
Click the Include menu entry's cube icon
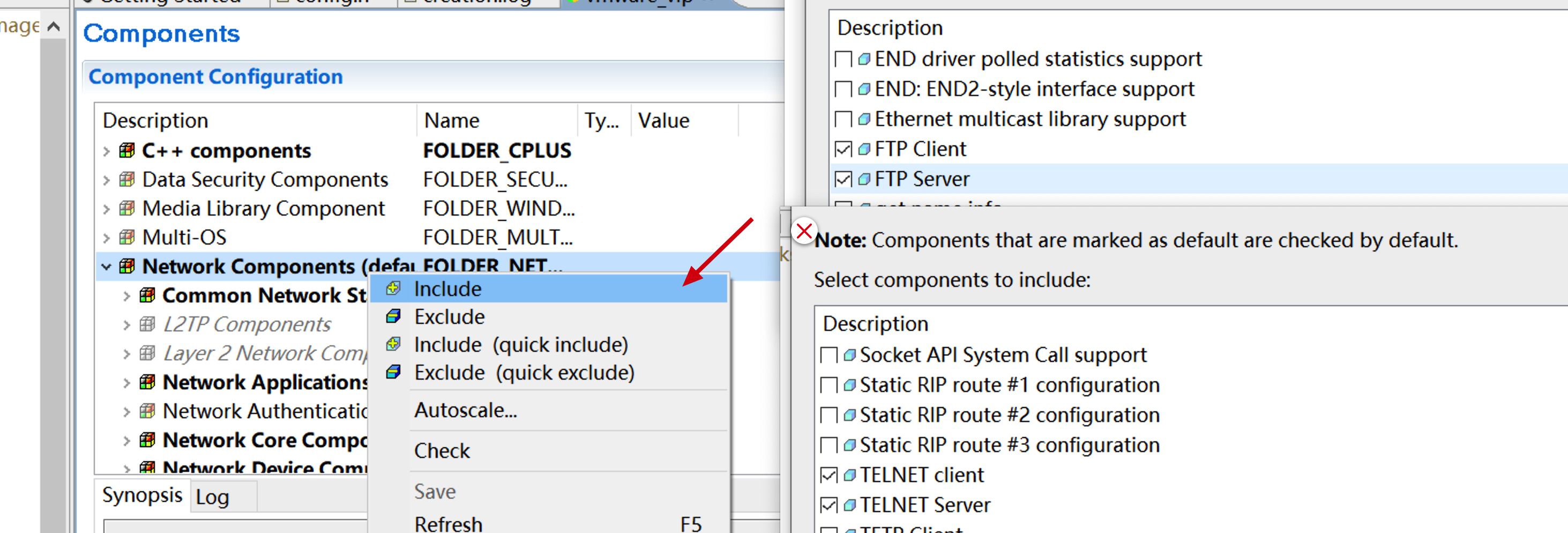pos(393,288)
